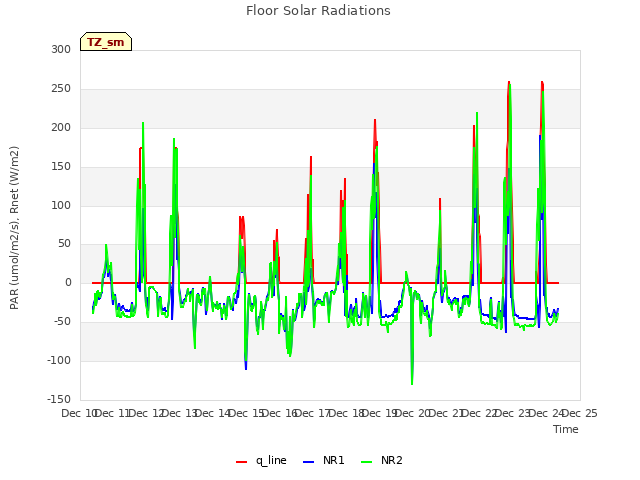The image size is (640, 480).
Task: Click y-axis tick value -150
Action: (x=60, y=399)
